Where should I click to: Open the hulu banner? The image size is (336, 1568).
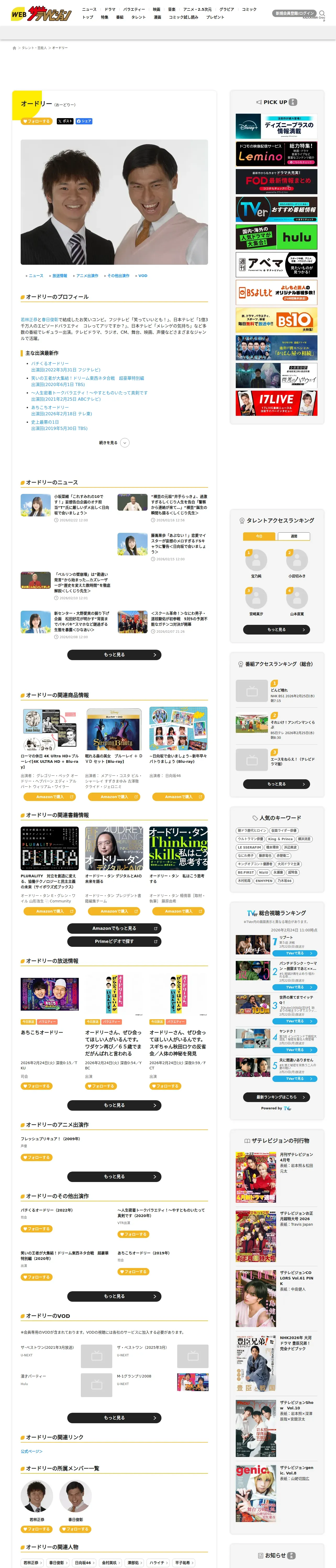click(x=276, y=237)
